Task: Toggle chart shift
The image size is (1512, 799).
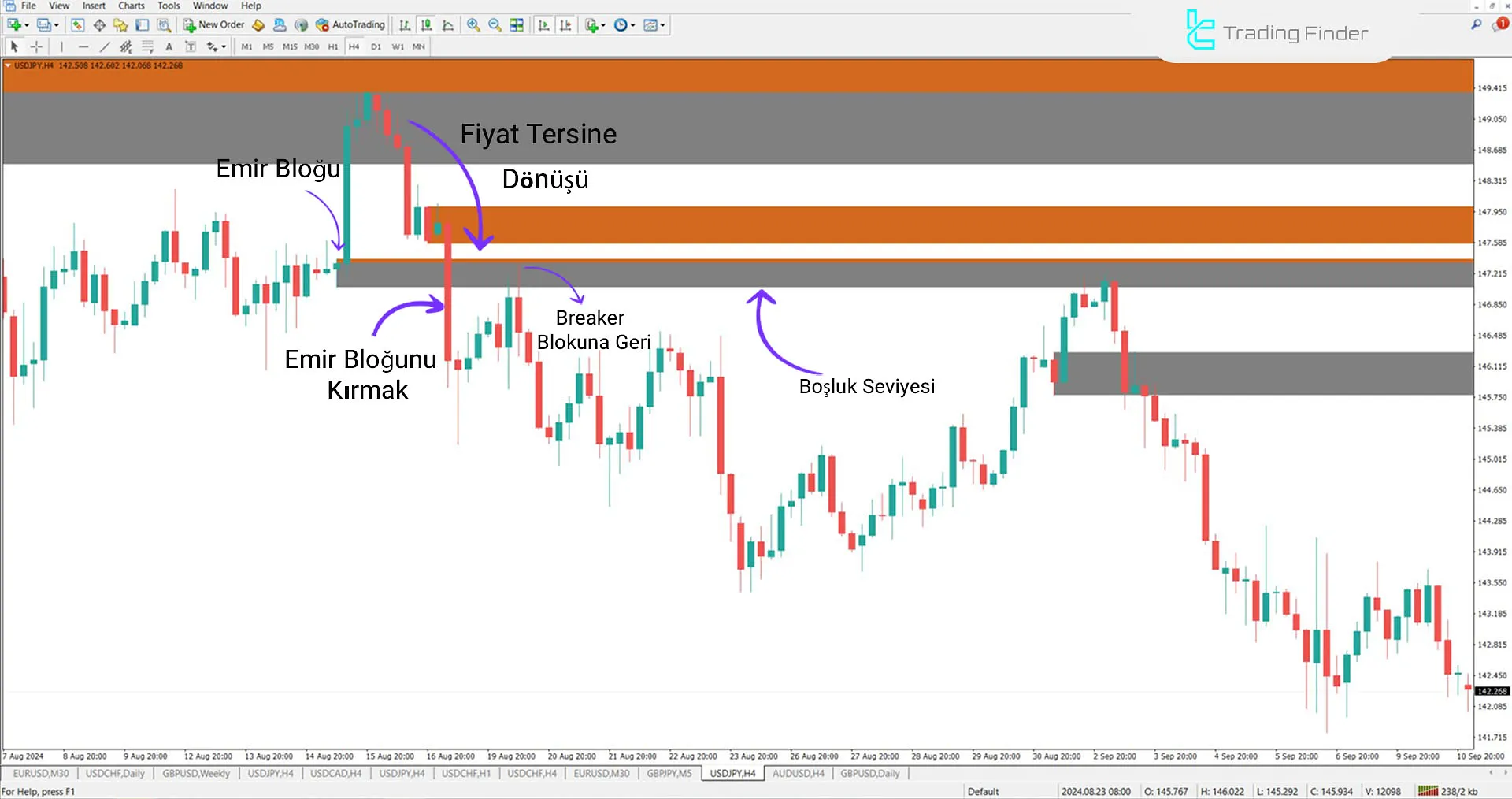Action: [x=565, y=25]
